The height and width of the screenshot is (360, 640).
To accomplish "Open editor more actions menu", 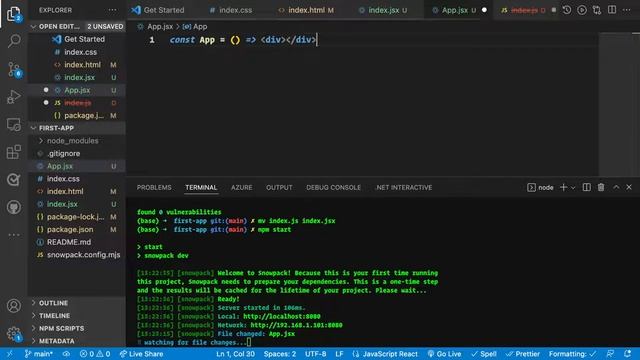I will [627, 10].
